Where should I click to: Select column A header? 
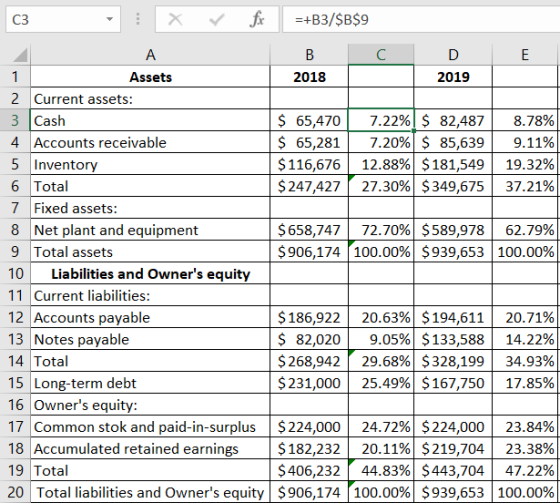tap(150, 55)
